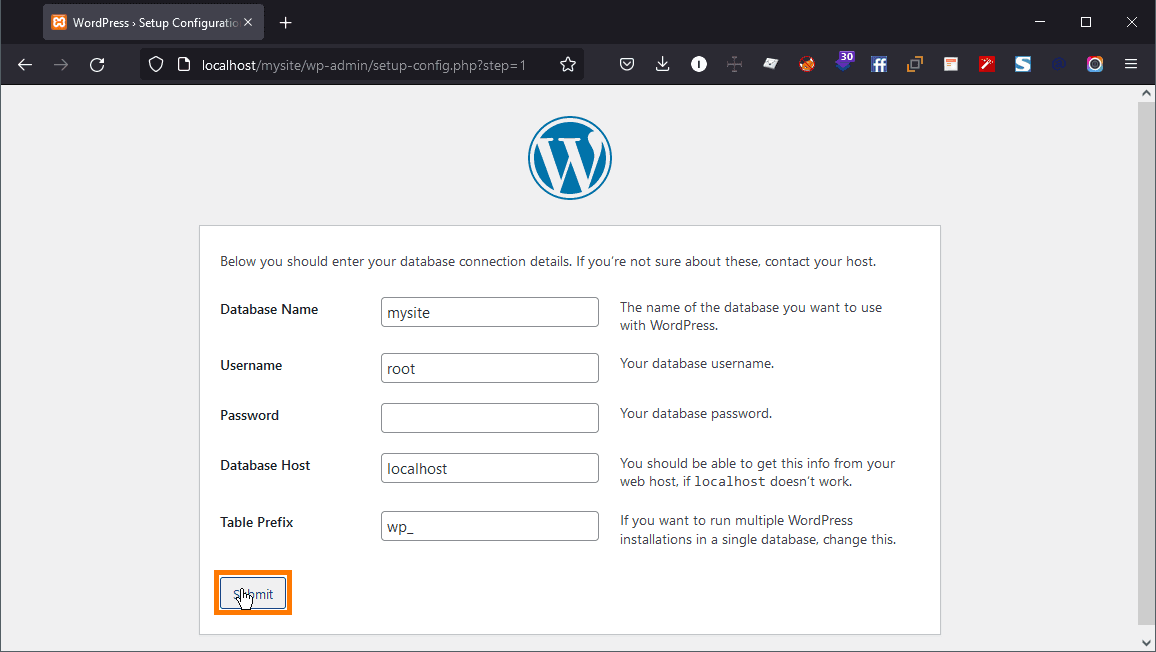Click the dark blue @ extension icon
Screen dimensions: 1156x652
(1059, 65)
